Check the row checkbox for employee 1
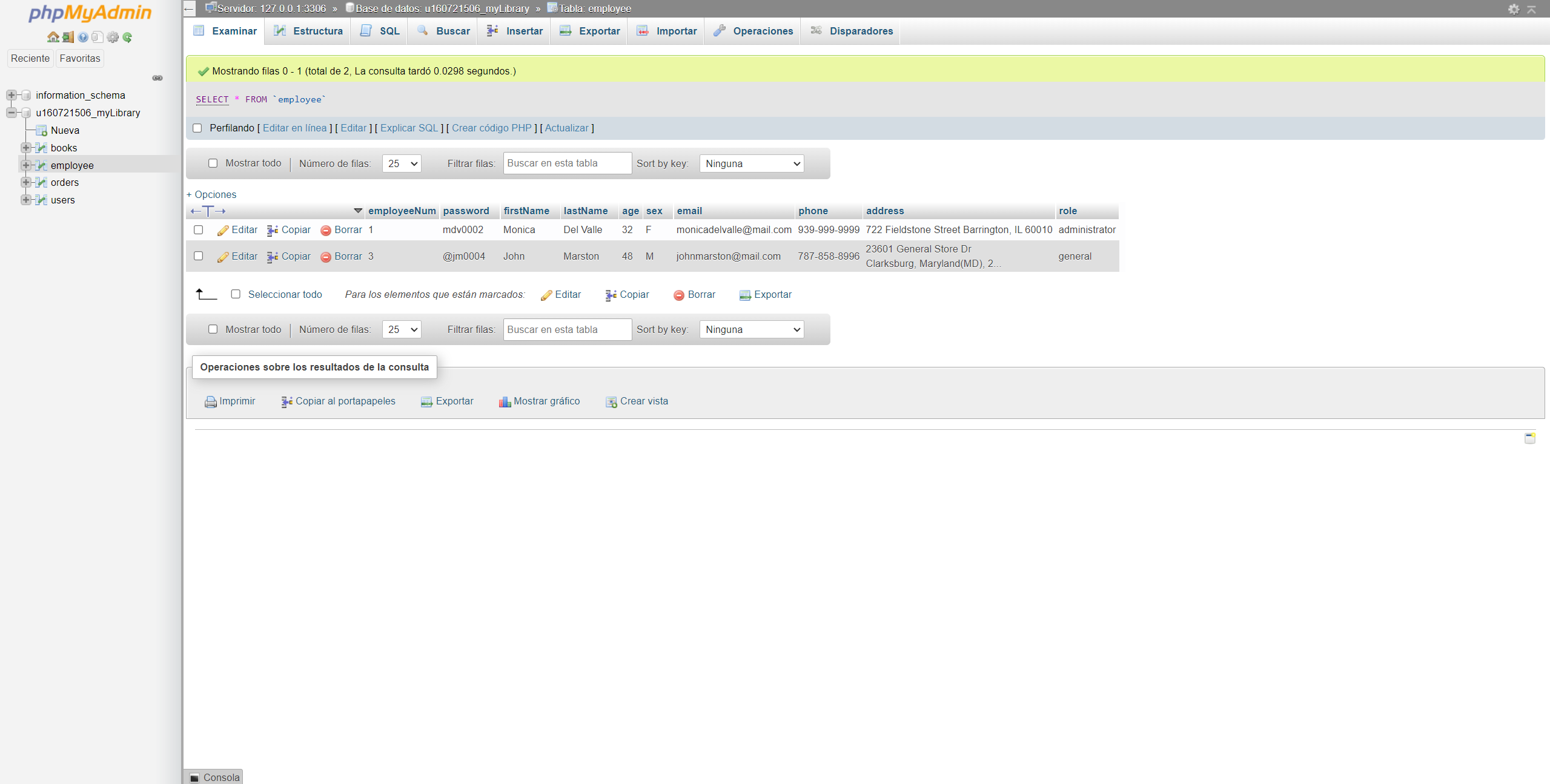1550x784 pixels. (x=198, y=230)
